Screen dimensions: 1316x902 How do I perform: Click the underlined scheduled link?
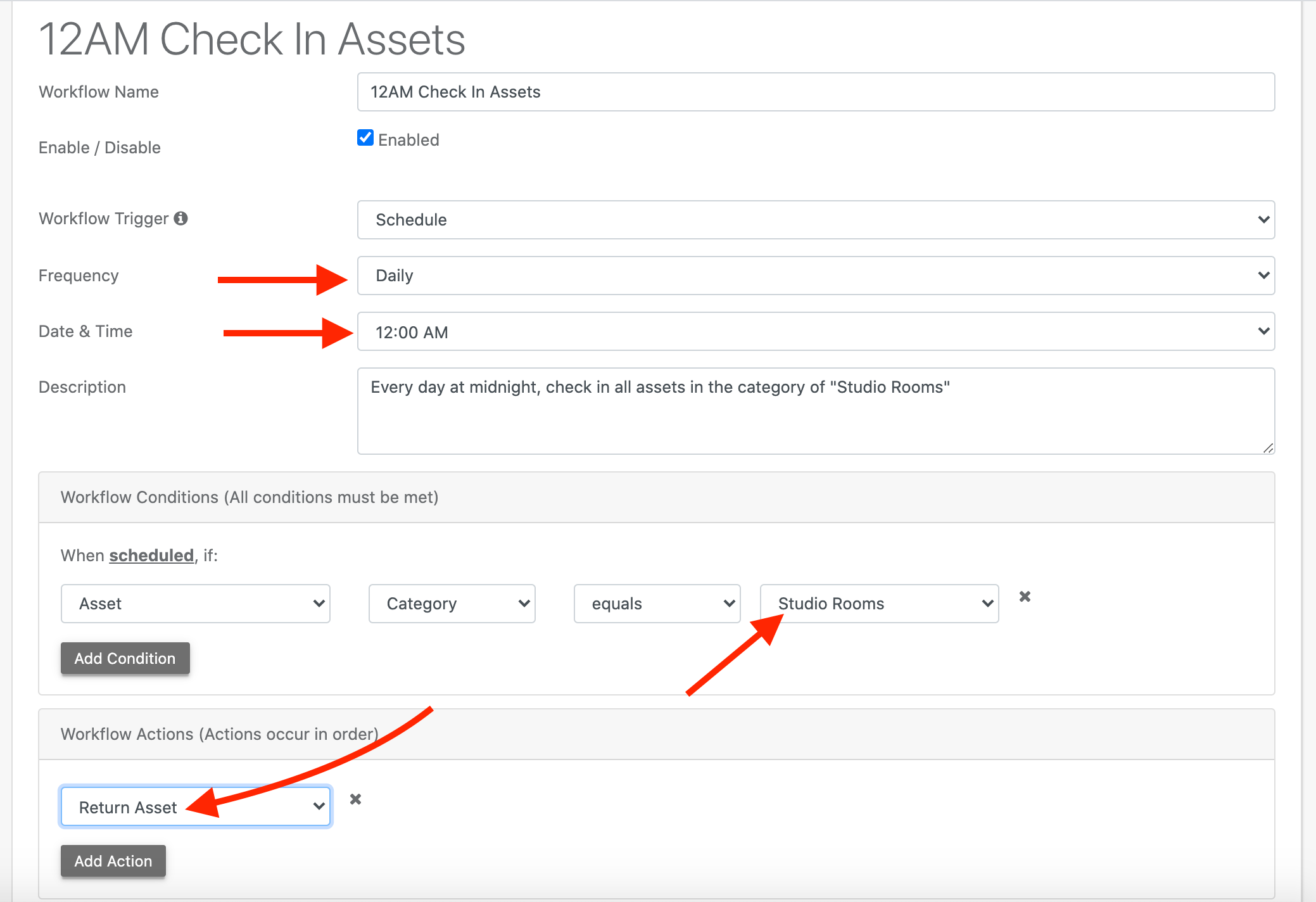pyautogui.click(x=151, y=556)
